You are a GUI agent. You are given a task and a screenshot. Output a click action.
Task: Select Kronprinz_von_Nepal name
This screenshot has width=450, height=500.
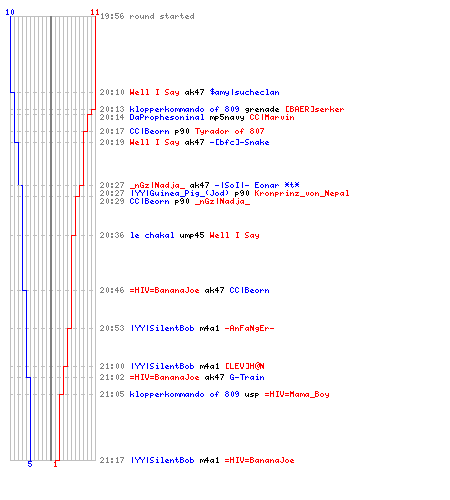[302, 193]
